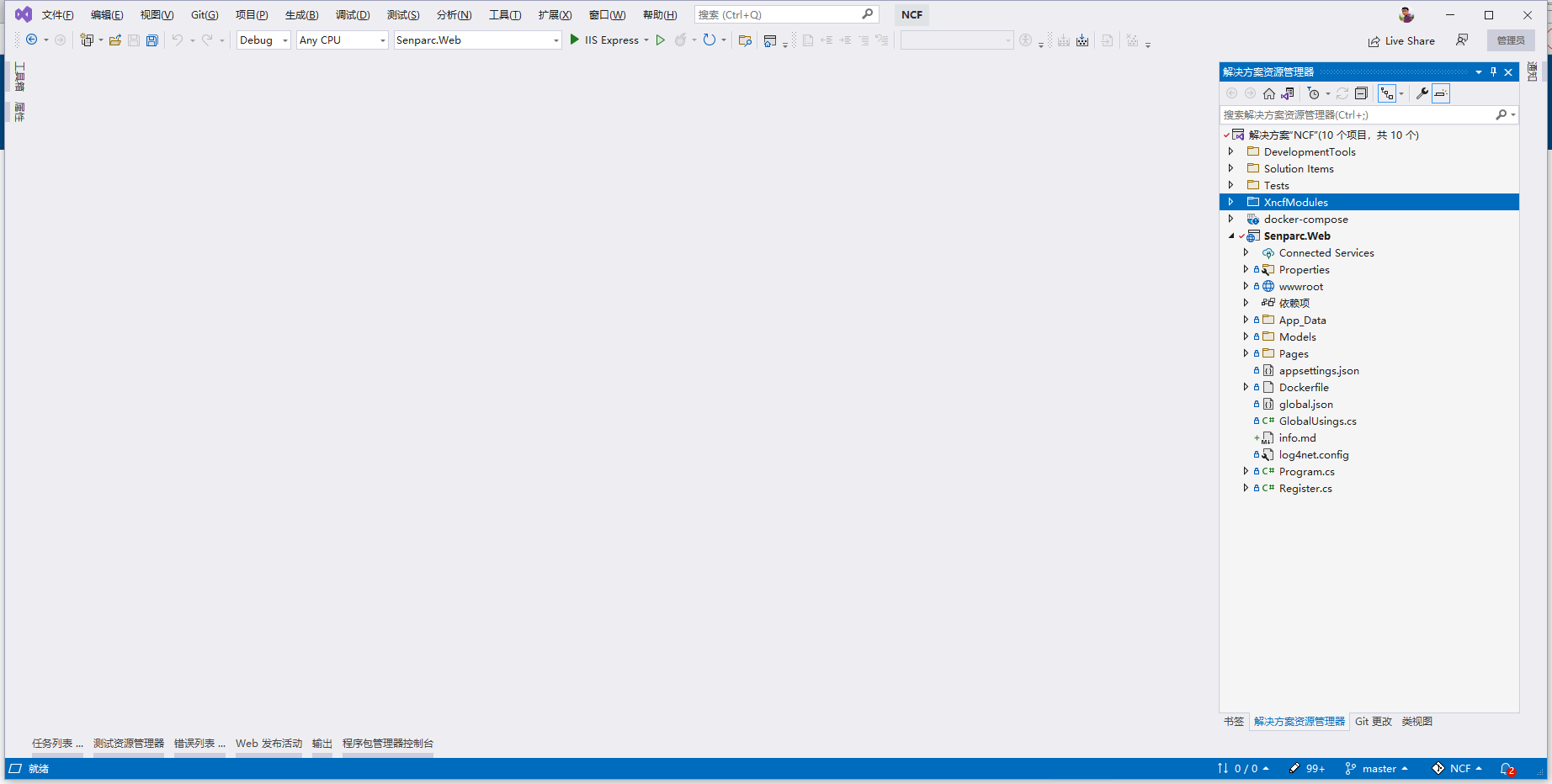Open the 程序包管理器控制台 tab
This screenshot has height=784, width=1552.
(388, 743)
